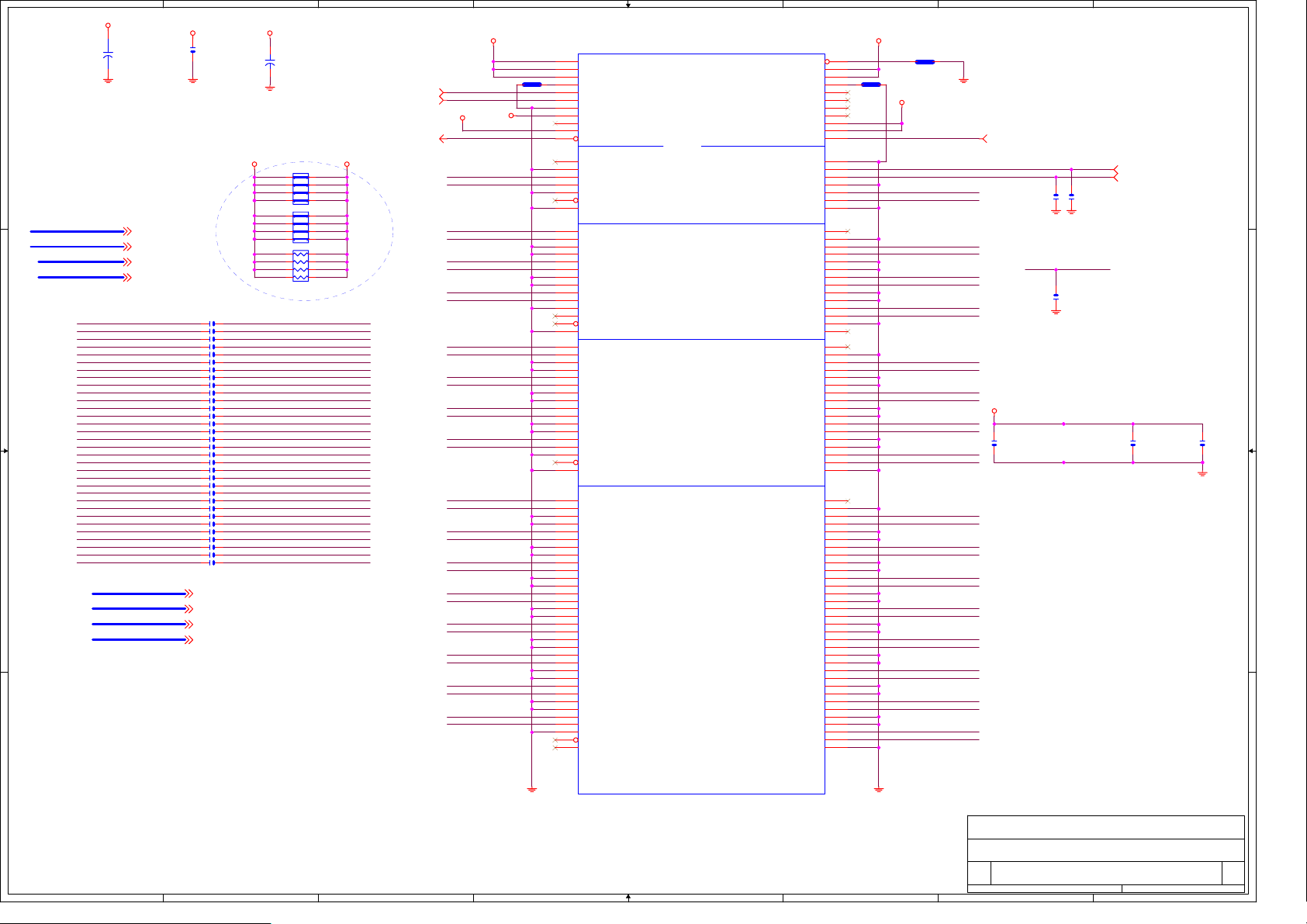1307x924 pixels.
Task: Select the title block at sheet corner
Action: point(1105,853)
